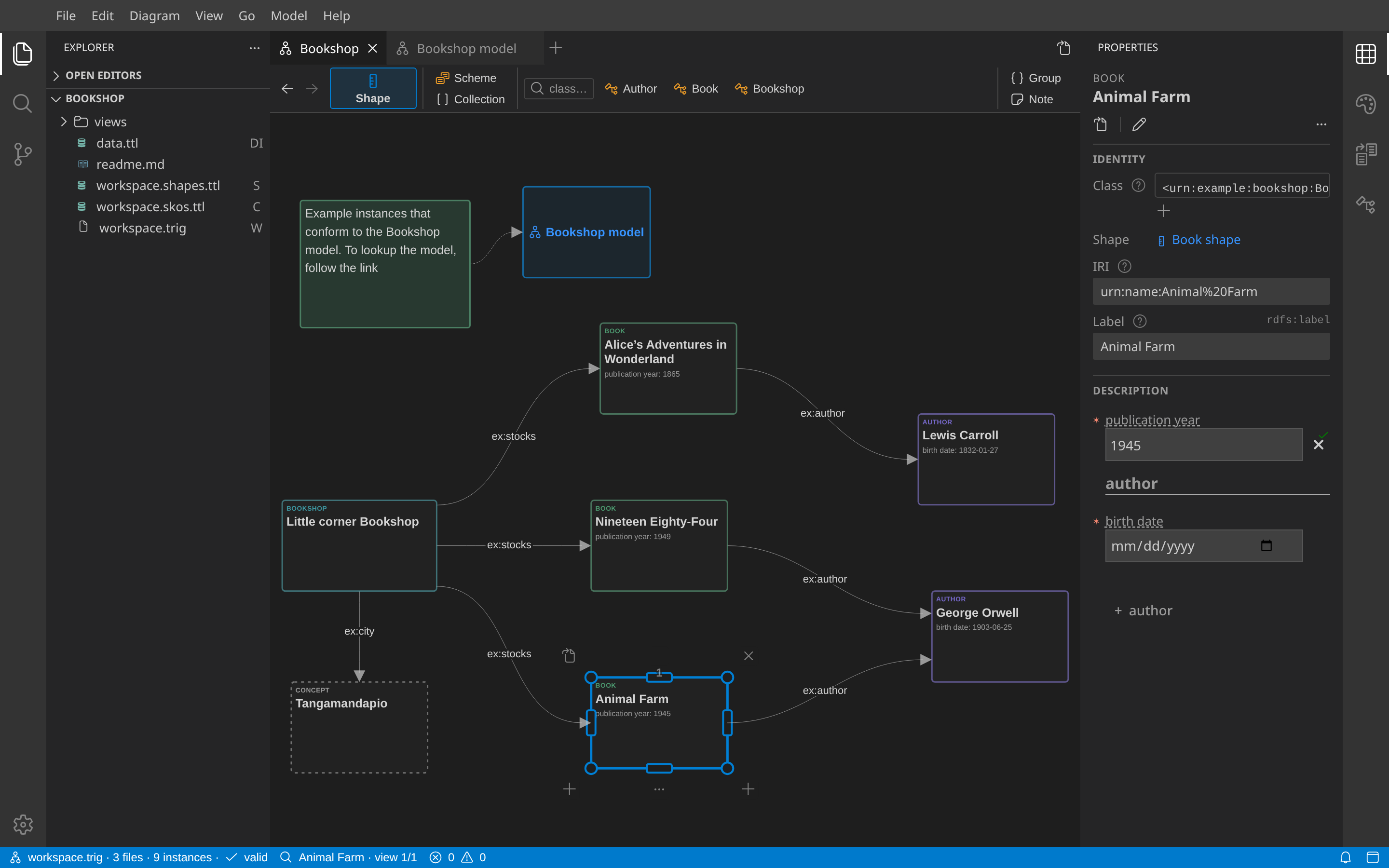
Task: Click the IRI input field
Action: pyautogui.click(x=1211, y=292)
